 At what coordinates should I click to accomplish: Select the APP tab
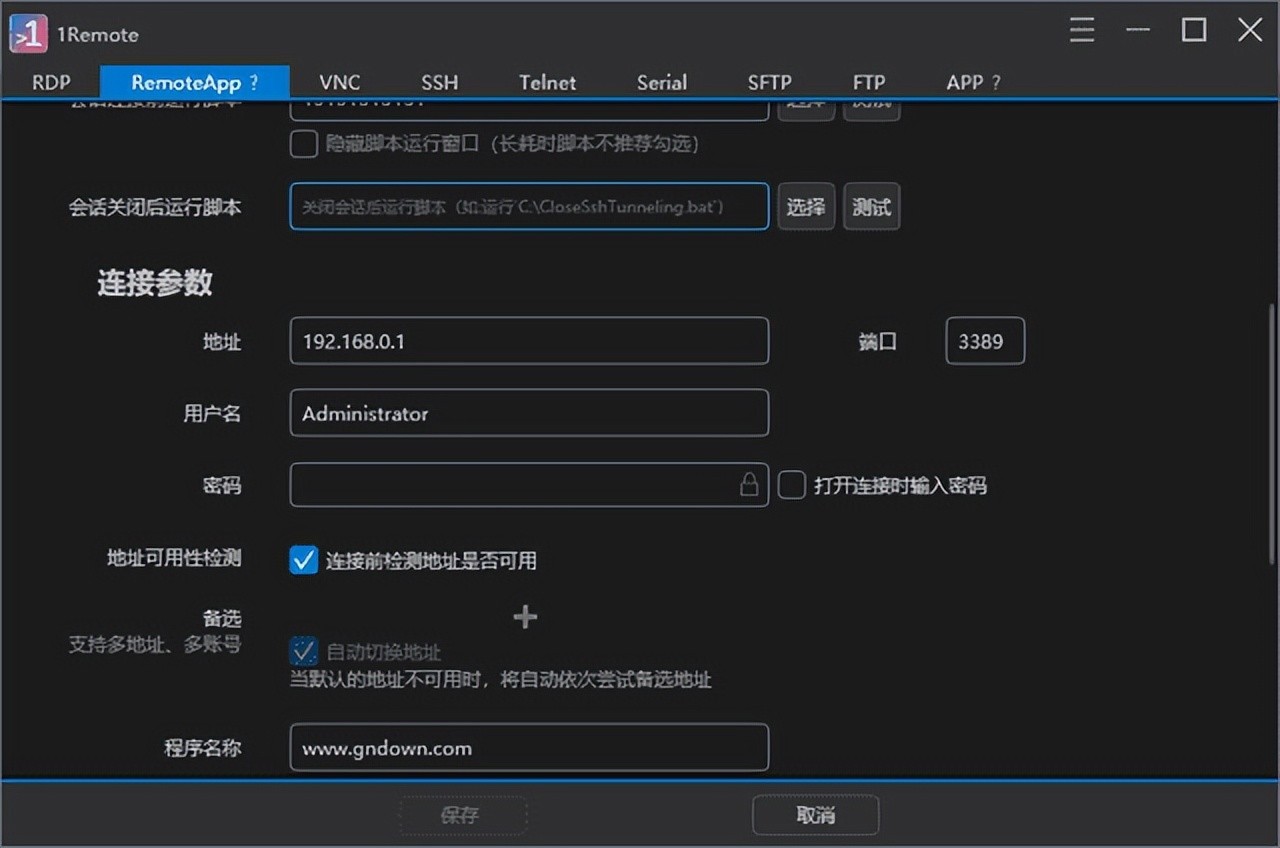click(x=973, y=82)
